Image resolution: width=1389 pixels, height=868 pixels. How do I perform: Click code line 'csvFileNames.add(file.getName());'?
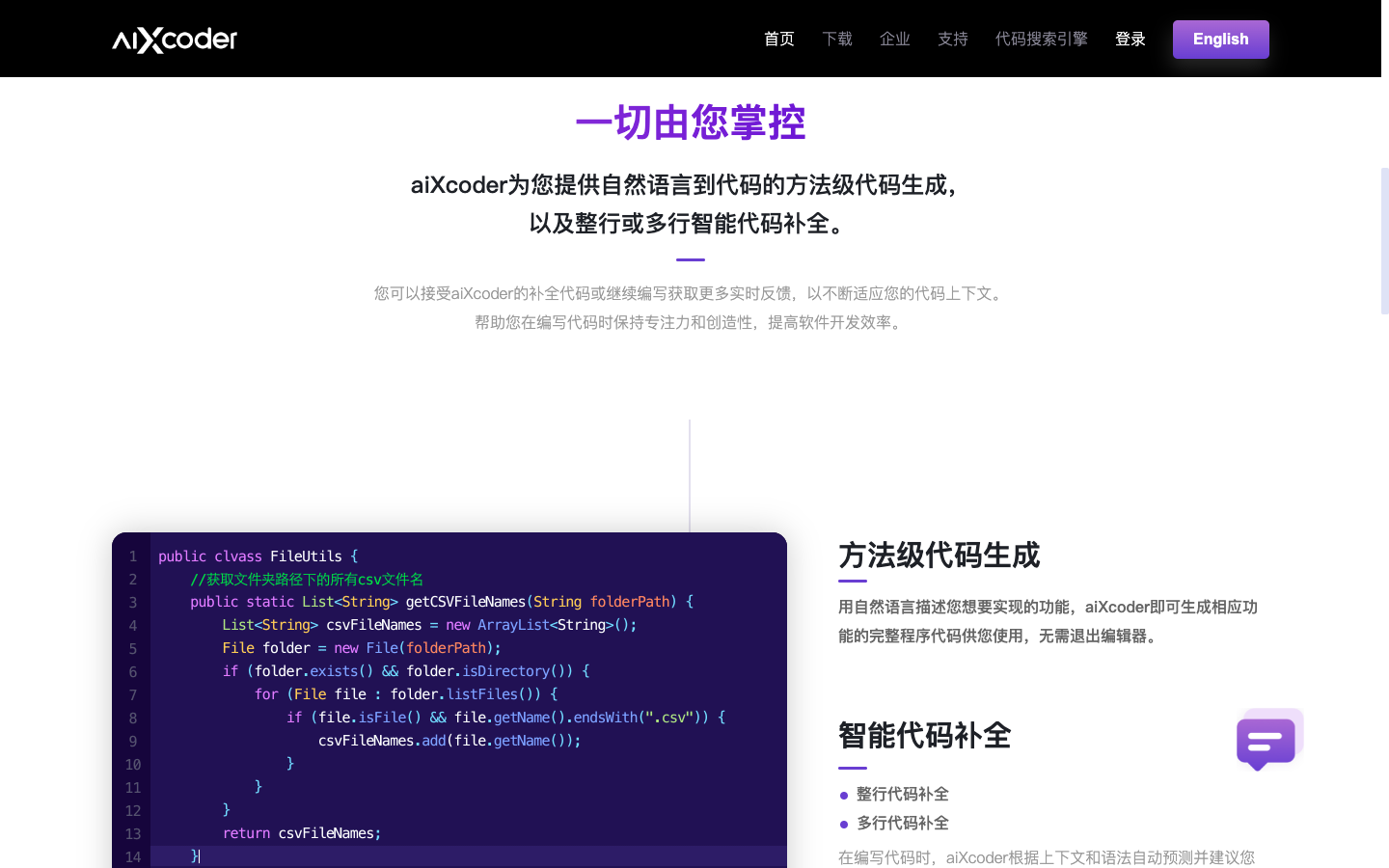pyautogui.click(x=449, y=741)
